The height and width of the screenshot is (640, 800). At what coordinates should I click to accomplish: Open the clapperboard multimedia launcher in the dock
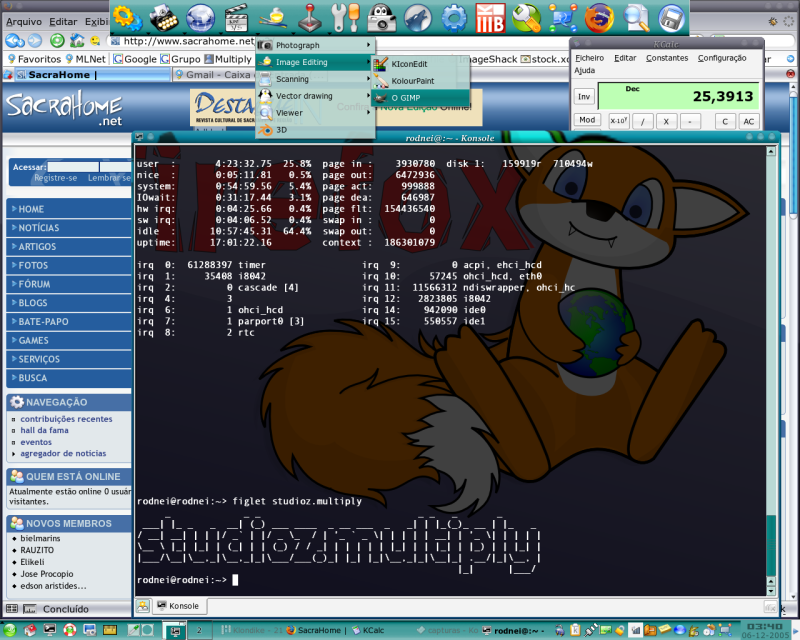click(236, 18)
